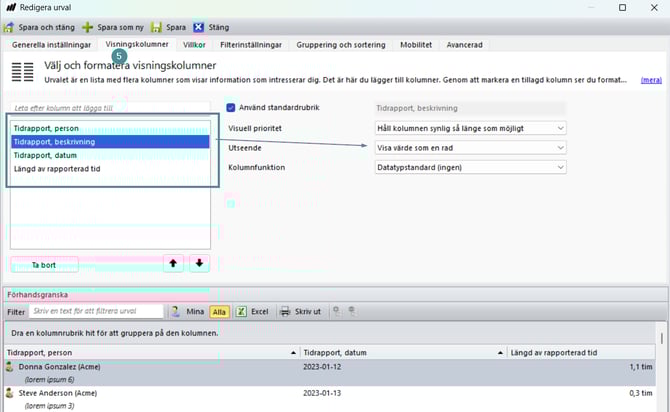670x412 pixels.
Task: Open the Gruppering och sortering tab
Action: click(x=342, y=45)
